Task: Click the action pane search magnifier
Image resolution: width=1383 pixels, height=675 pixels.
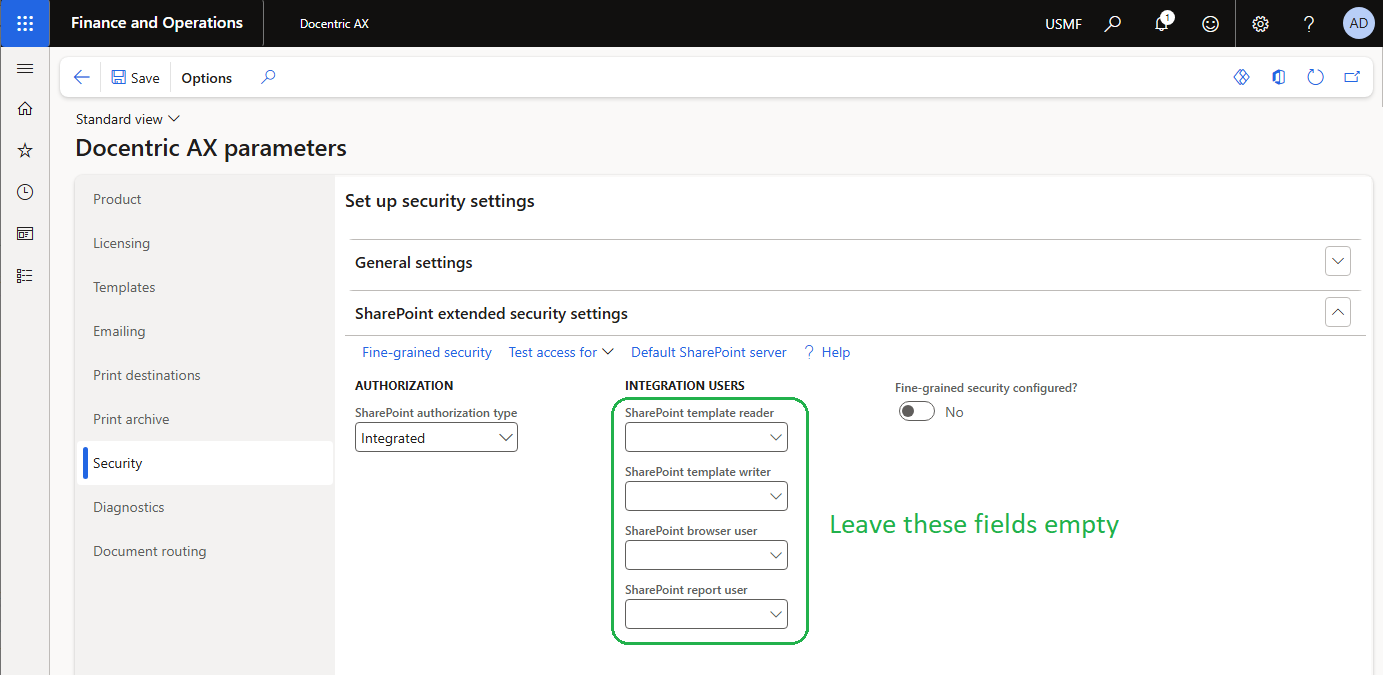Action: [268, 77]
